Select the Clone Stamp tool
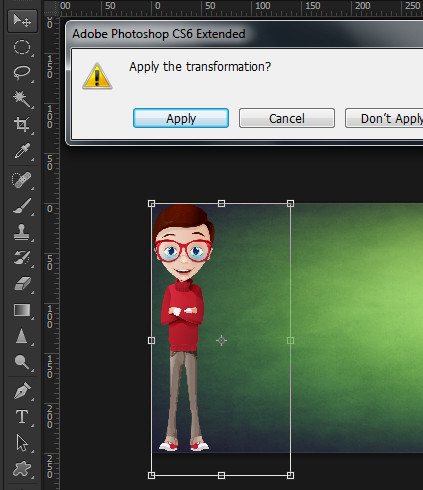Image resolution: width=423 pixels, height=490 pixels. (22, 232)
